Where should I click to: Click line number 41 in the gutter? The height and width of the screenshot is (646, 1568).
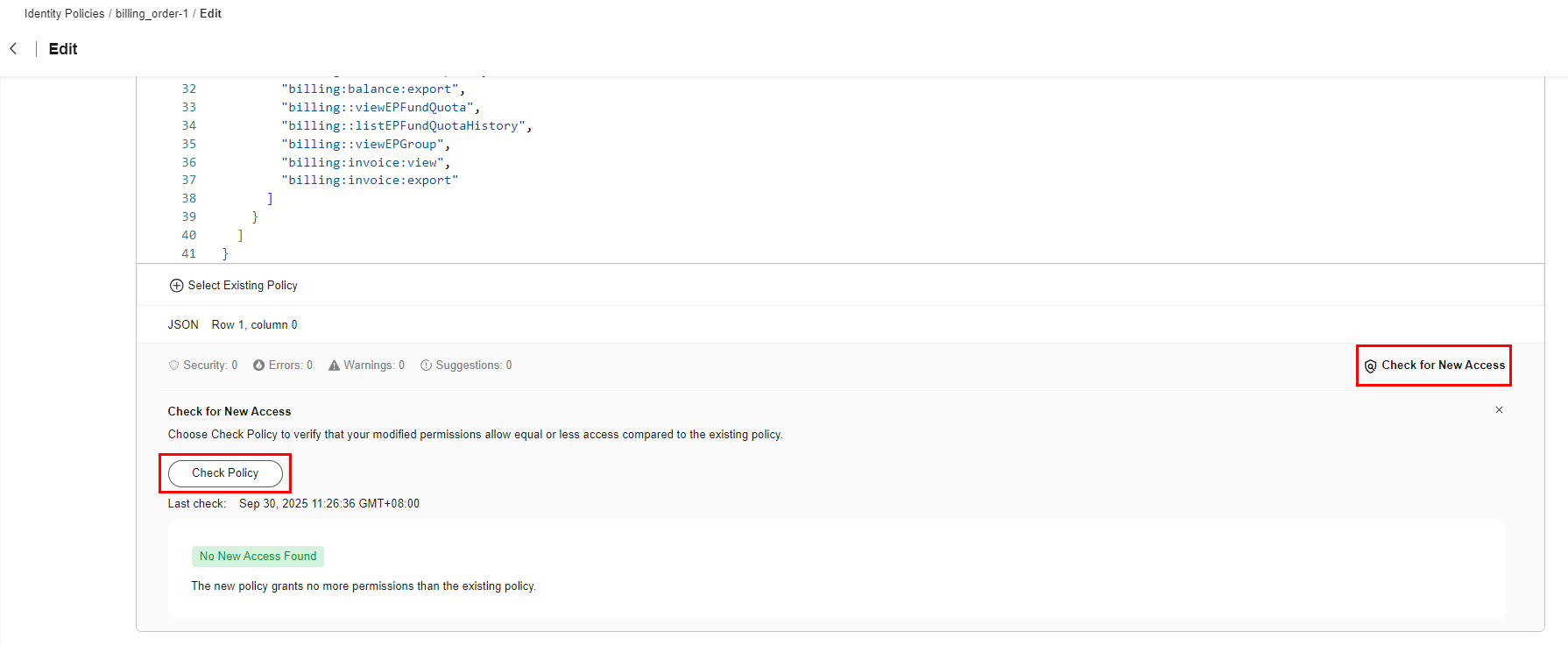pyautogui.click(x=188, y=254)
